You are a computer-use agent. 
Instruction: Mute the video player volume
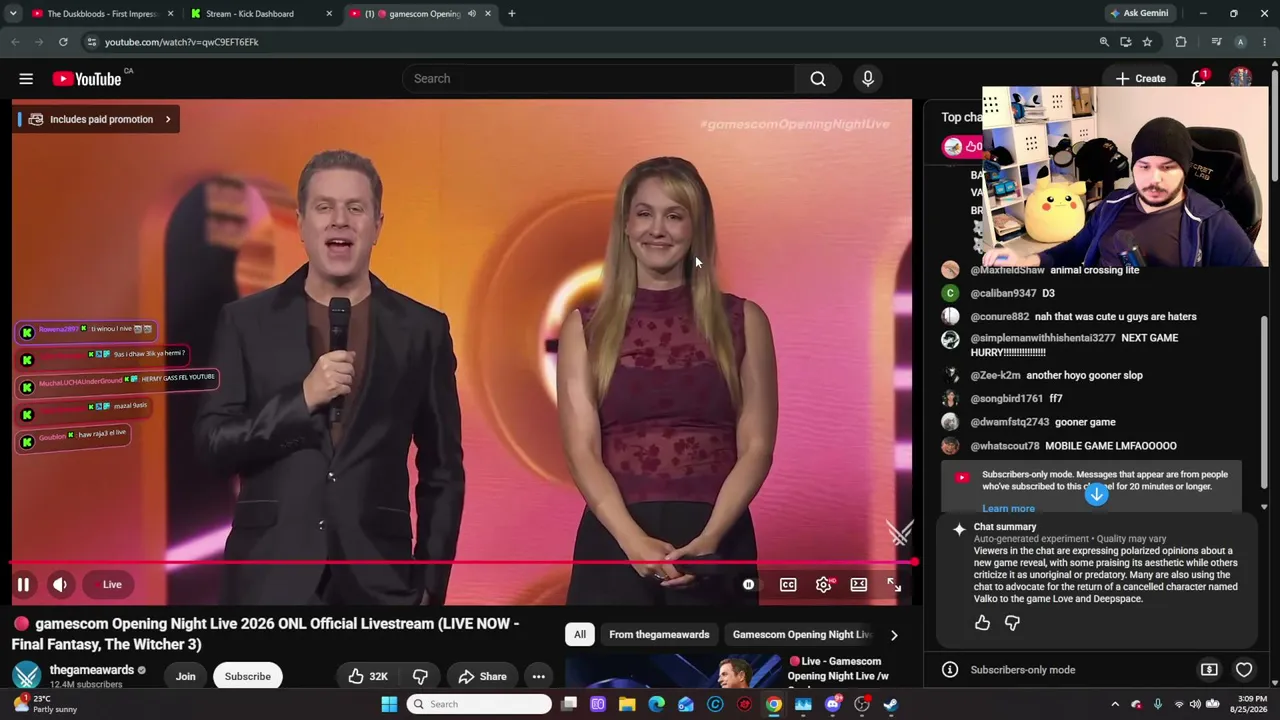pos(60,585)
